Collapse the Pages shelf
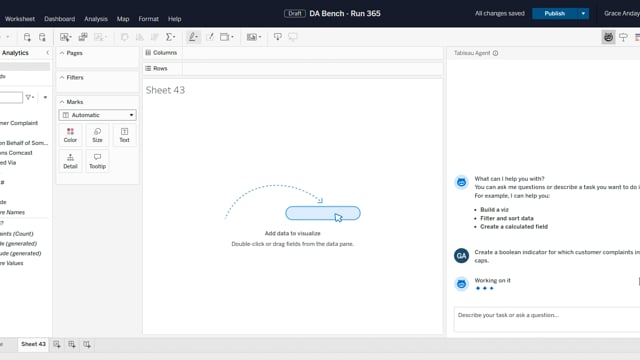Screen dimensions: 640x360 pos(62,53)
